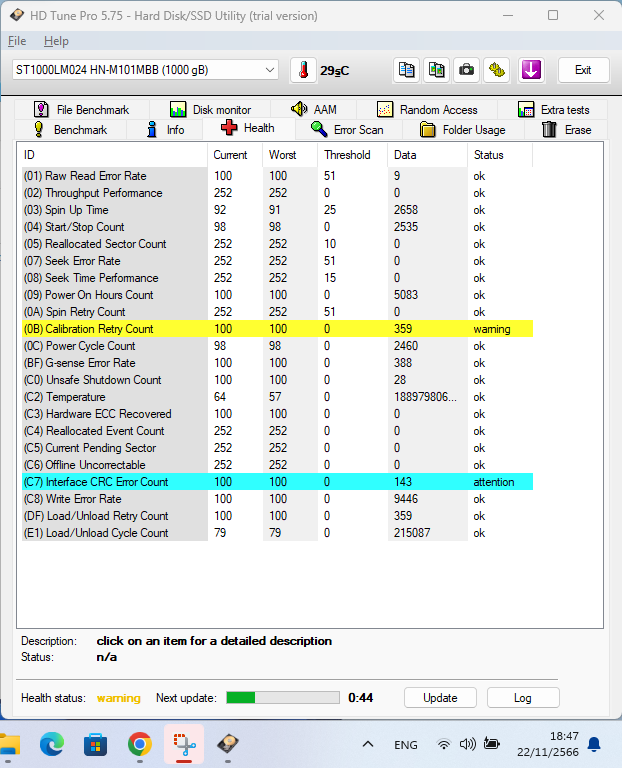Click the purple download arrow icon
Viewport: 622px width, 768px height.
coord(531,70)
